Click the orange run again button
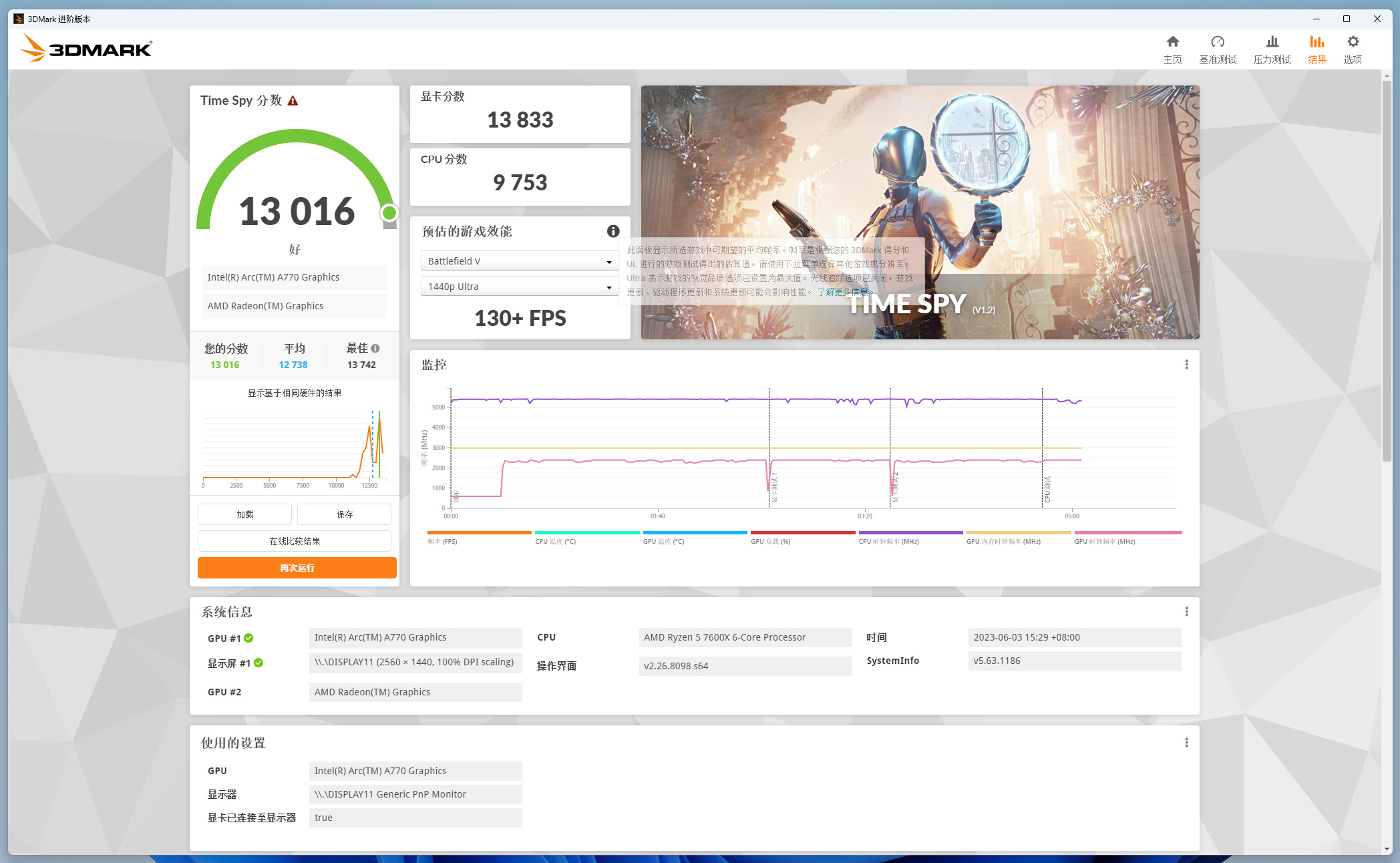The height and width of the screenshot is (863, 1400). click(297, 568)
